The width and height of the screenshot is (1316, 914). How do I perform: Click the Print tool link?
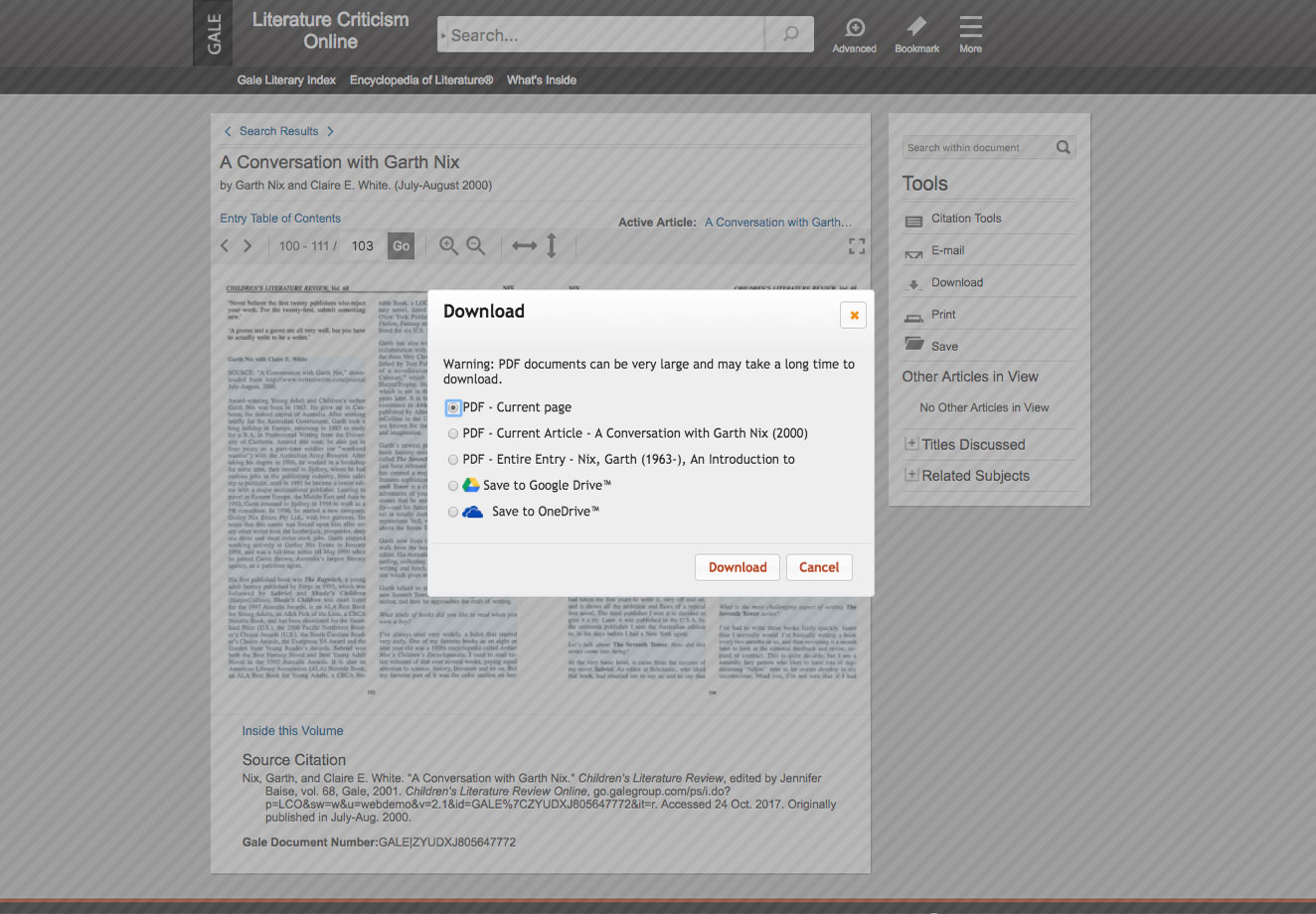[x=943, y=314]
